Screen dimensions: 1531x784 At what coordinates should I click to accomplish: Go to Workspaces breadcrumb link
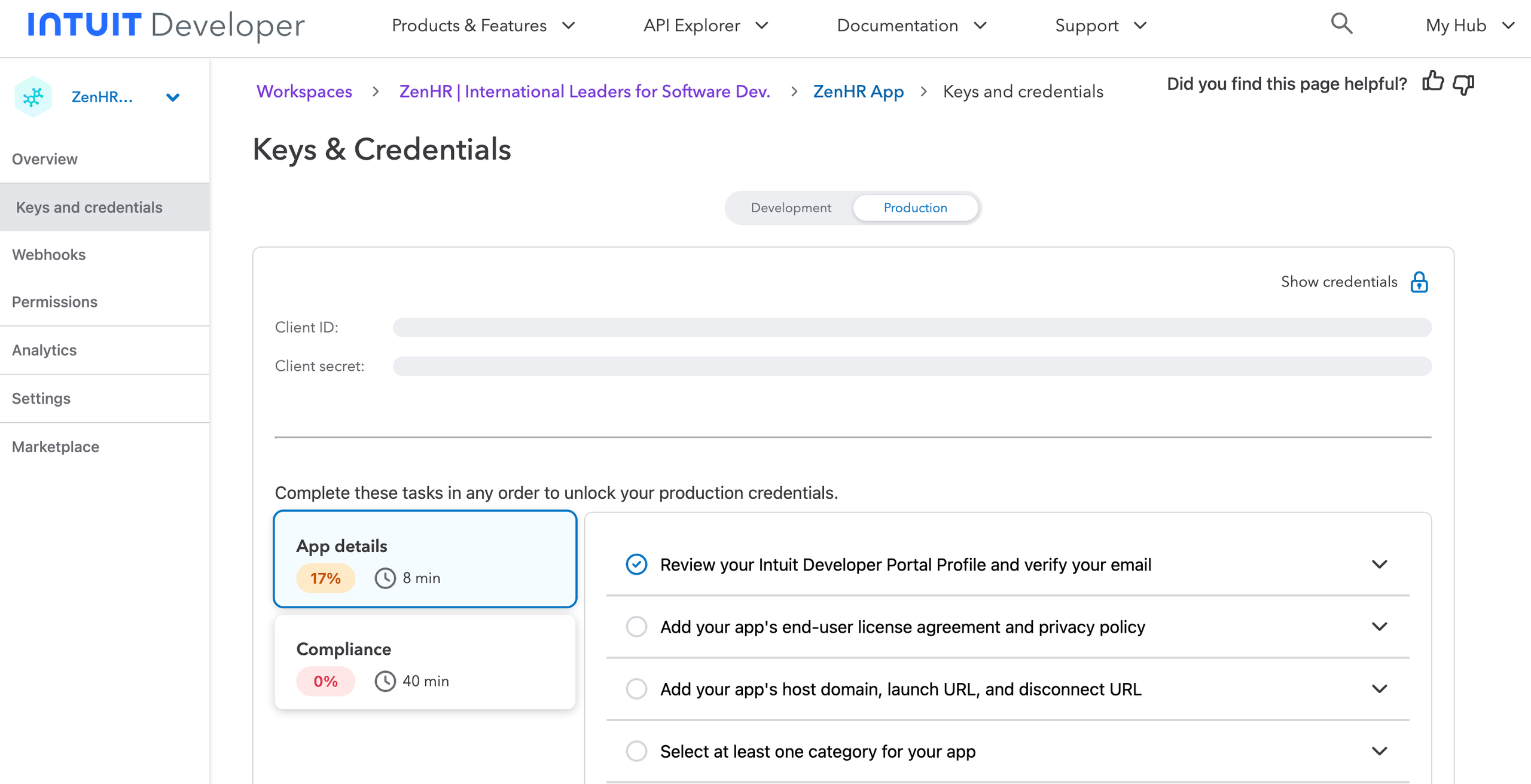click(x=304, y=91)
